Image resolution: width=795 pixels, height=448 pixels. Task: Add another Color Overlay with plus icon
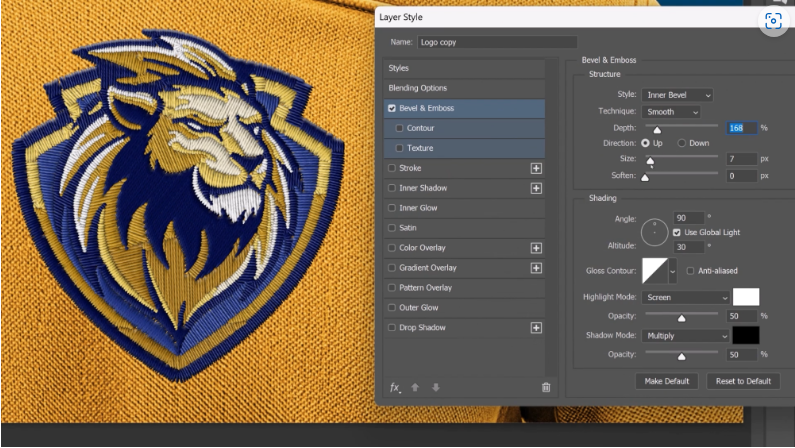point(536,248)
